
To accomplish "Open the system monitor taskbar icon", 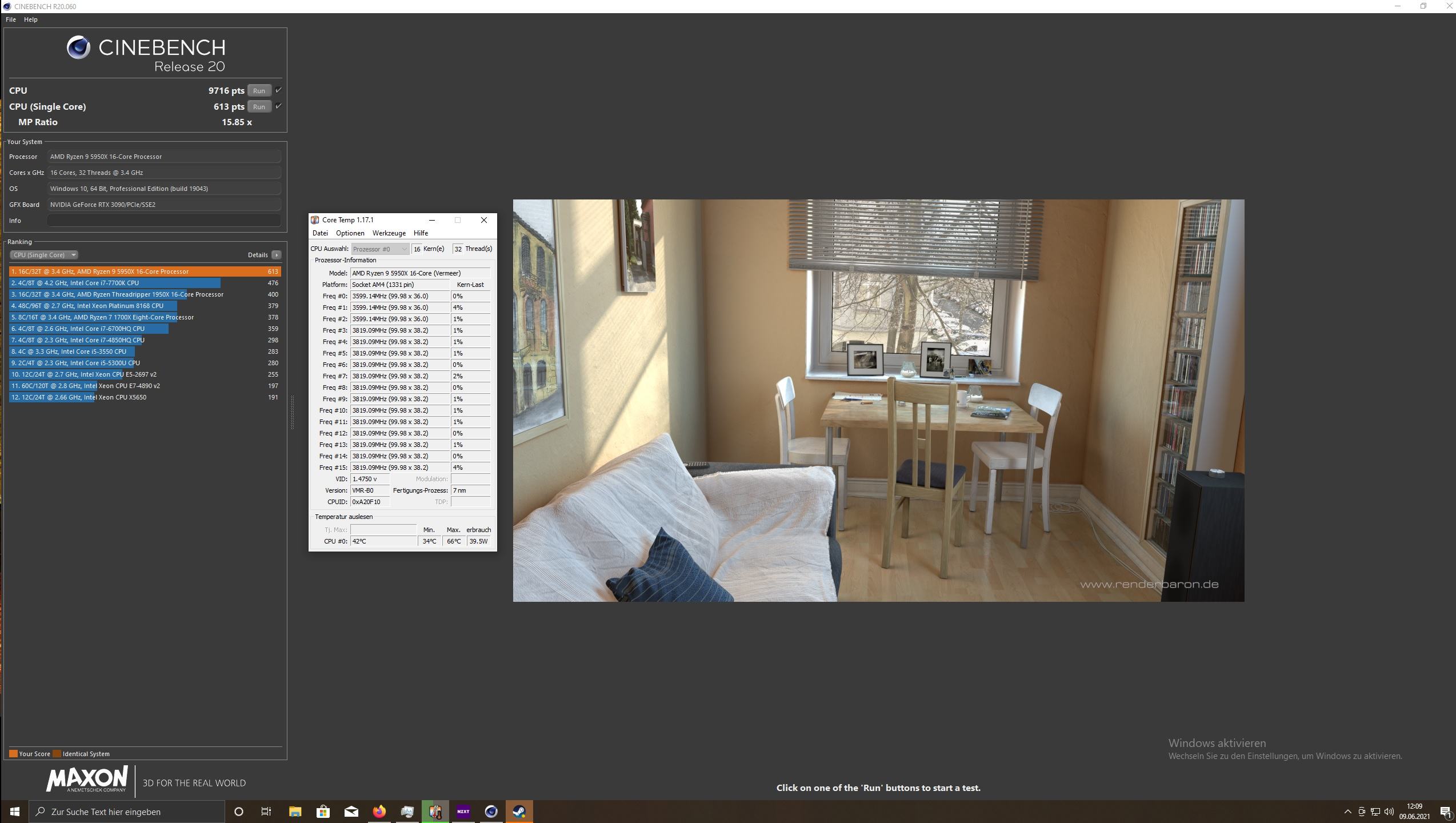I will click(407, 812).
